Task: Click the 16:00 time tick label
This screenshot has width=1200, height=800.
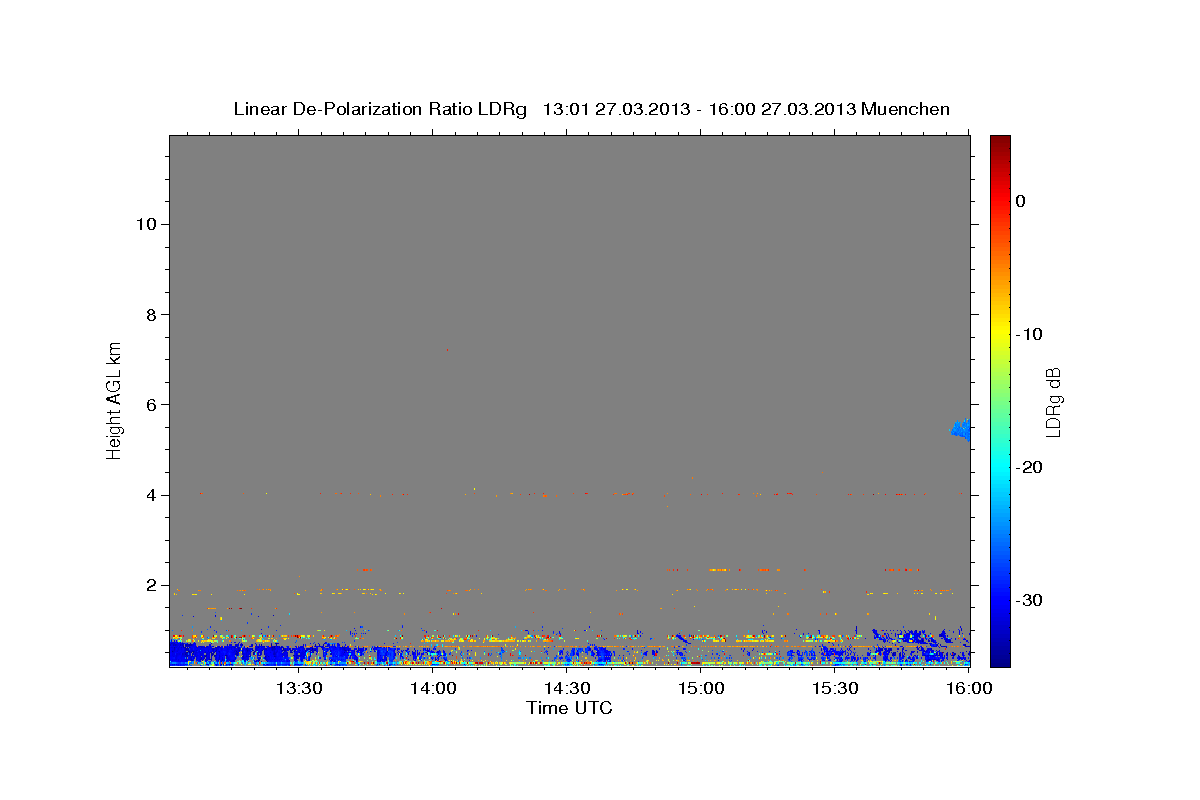Action: [x=969, y=688]
